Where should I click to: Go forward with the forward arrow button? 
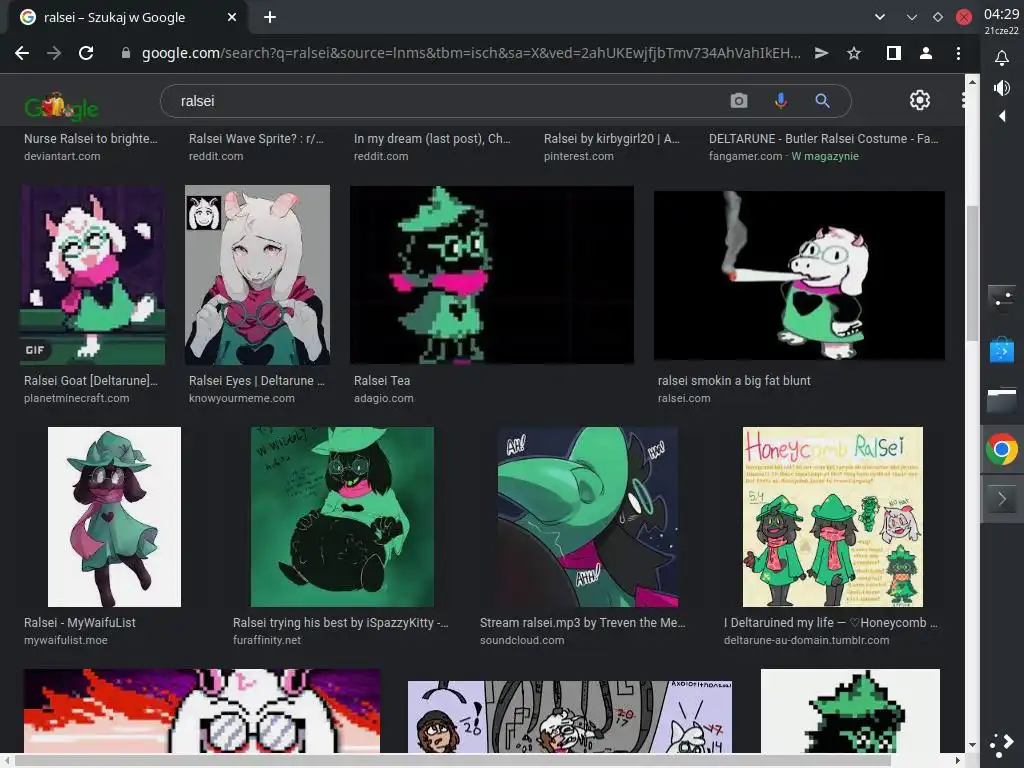54,54
